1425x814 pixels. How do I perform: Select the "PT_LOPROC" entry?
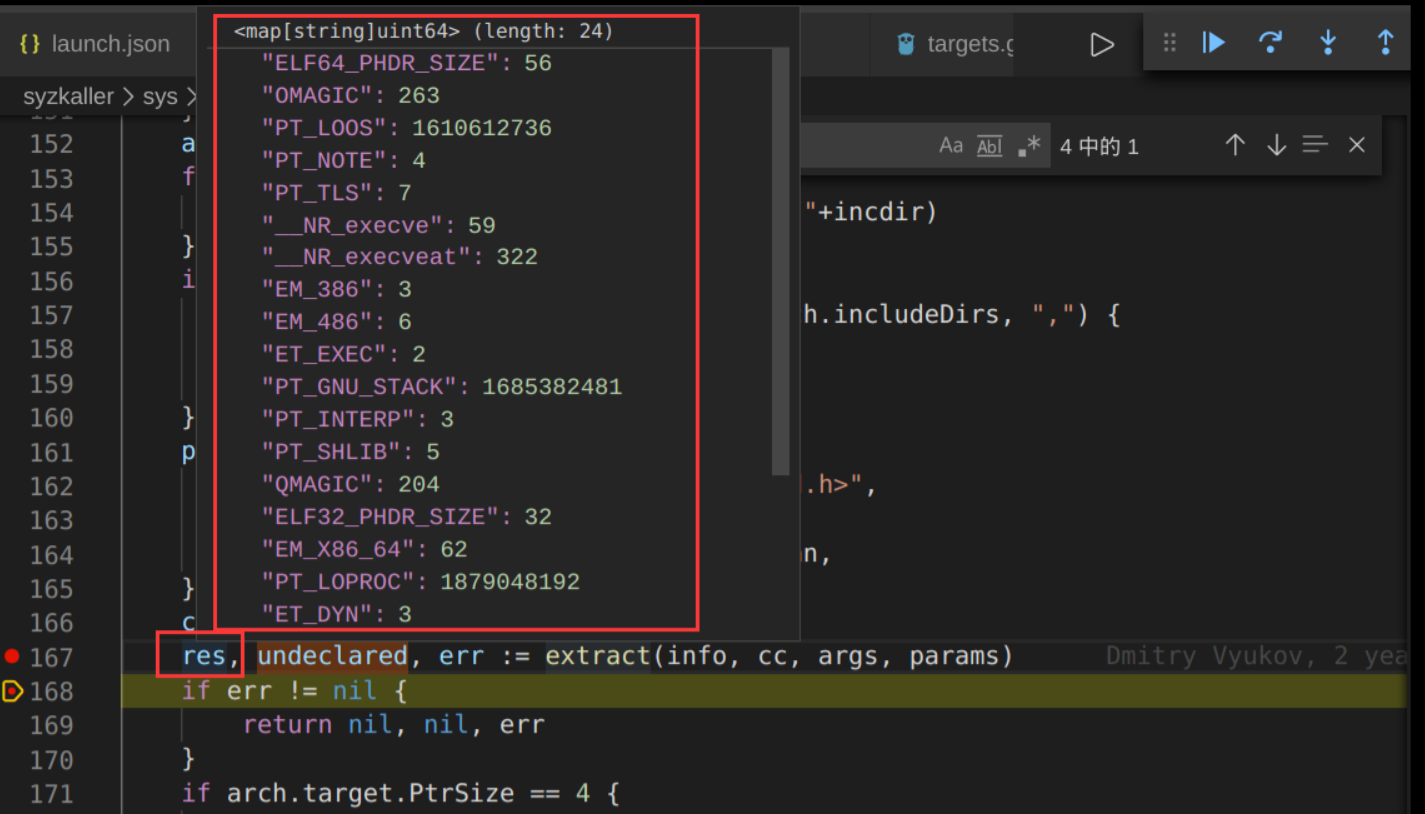coord(421,581)
